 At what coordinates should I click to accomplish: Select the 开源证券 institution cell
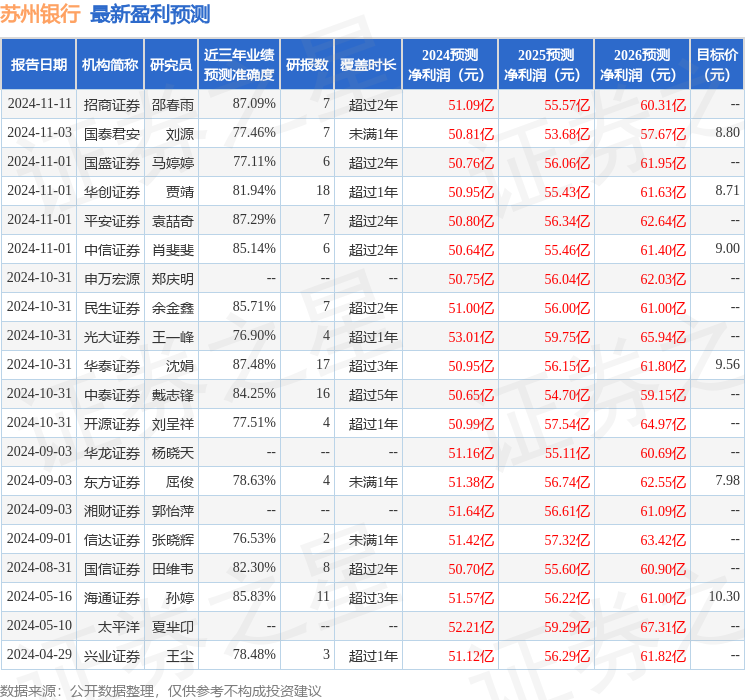pyautogui.click(x=112, y=424)
